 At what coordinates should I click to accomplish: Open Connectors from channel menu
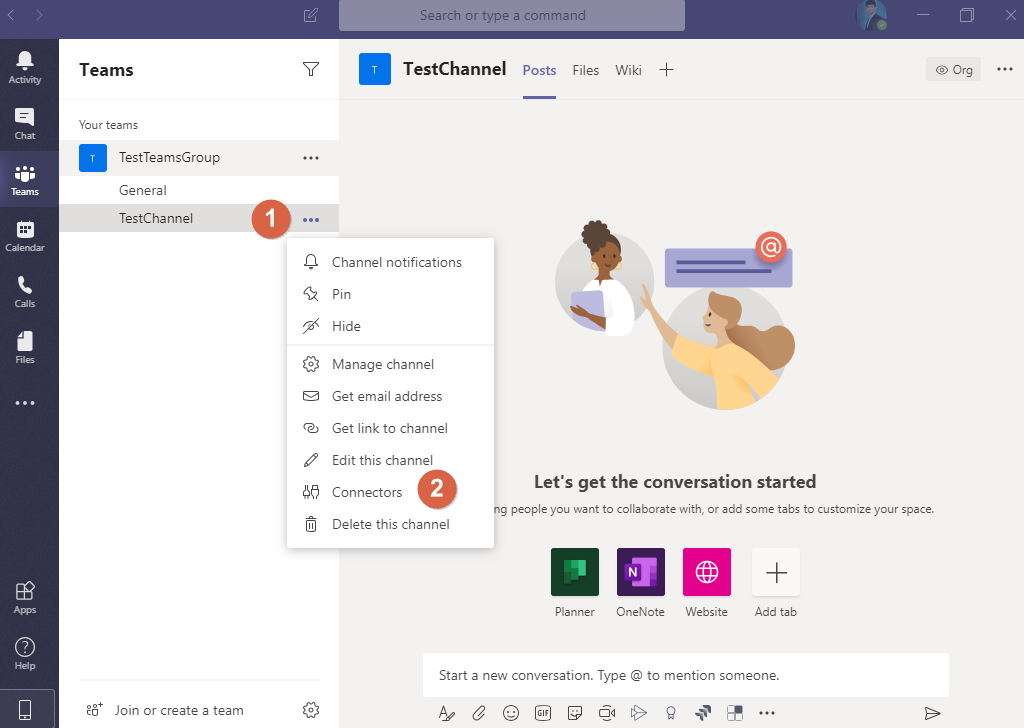point(391,492)
